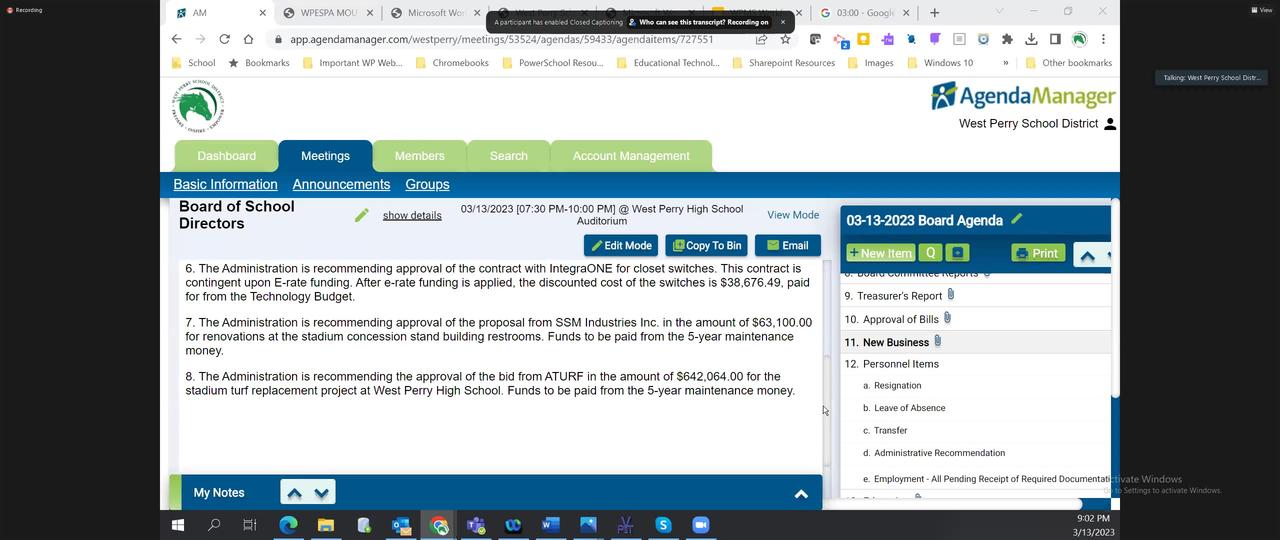
Task: Go back in browser history
Action: click(176, 39)
